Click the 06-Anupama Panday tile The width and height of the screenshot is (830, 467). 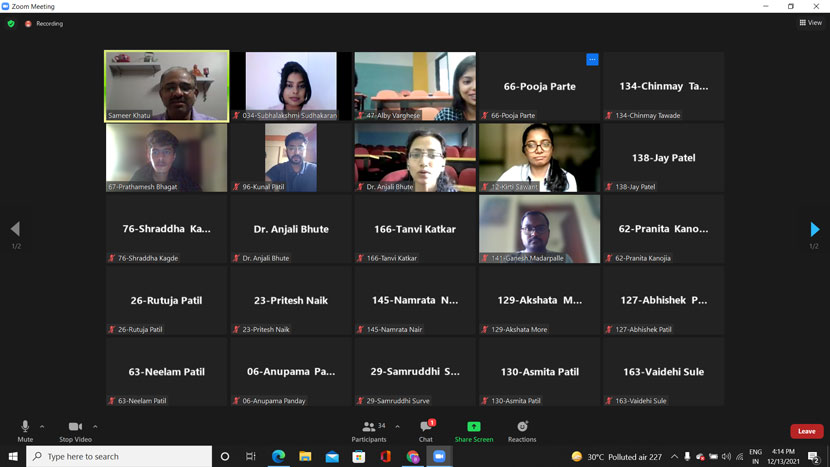coord(291,372)
